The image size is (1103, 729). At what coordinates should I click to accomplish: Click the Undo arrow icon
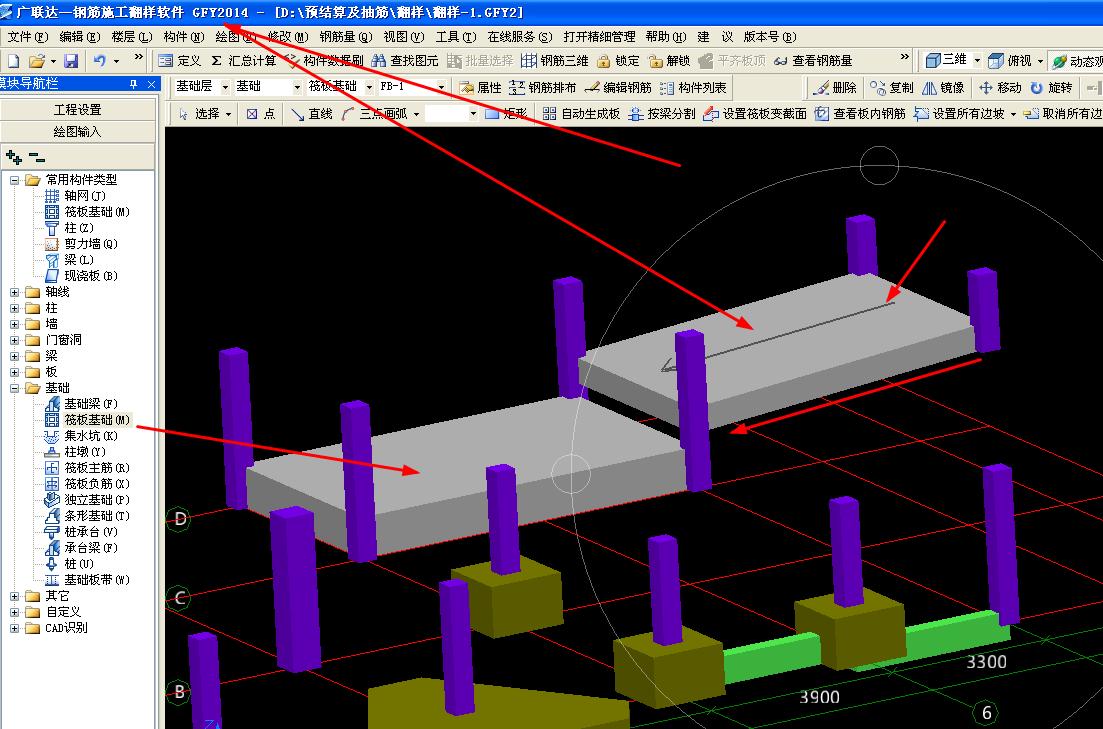[100, 61]
